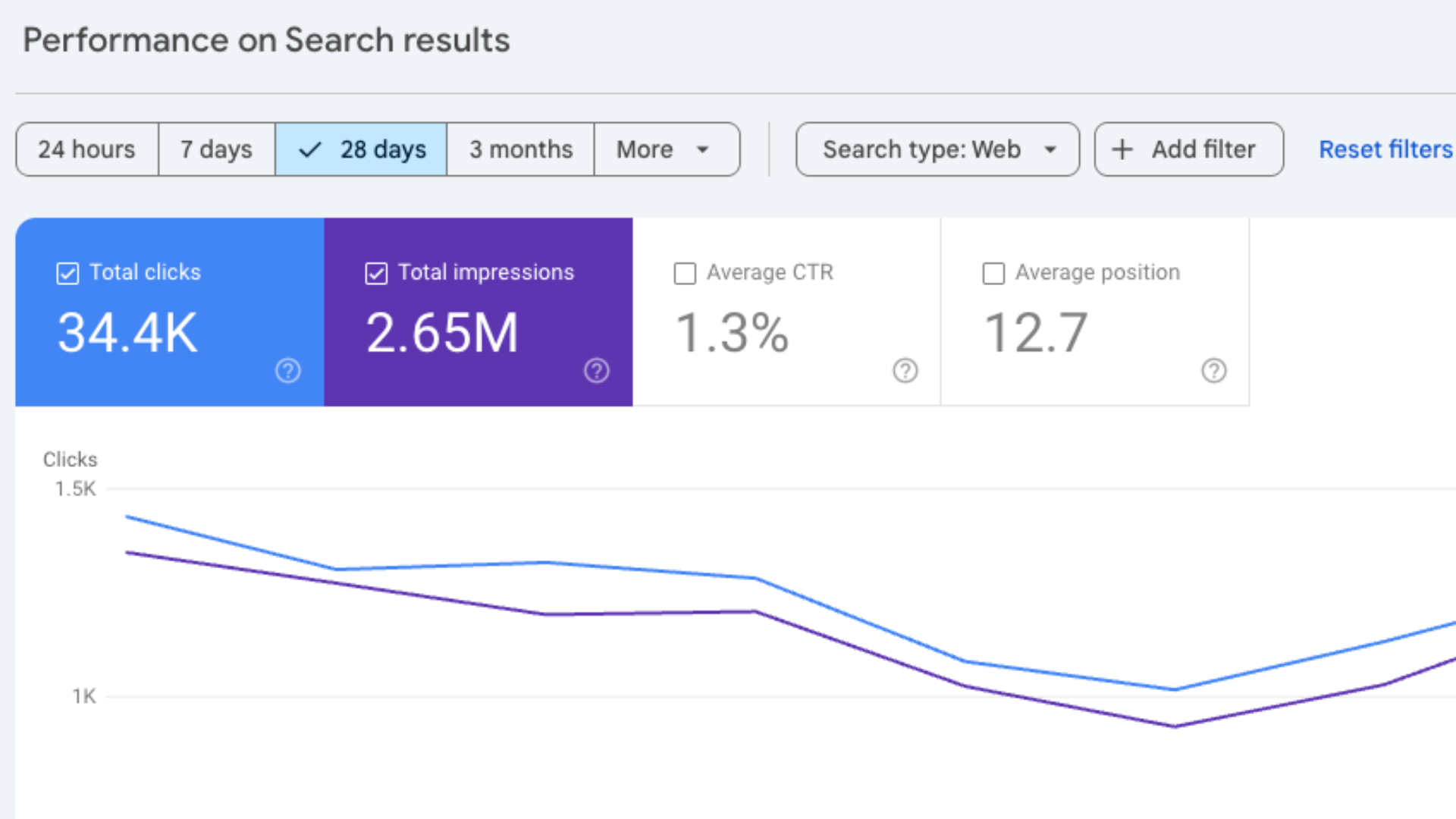Enable the Average position checkbox
The width and height of the screenshot is (1456, 819).
point(993,273)
